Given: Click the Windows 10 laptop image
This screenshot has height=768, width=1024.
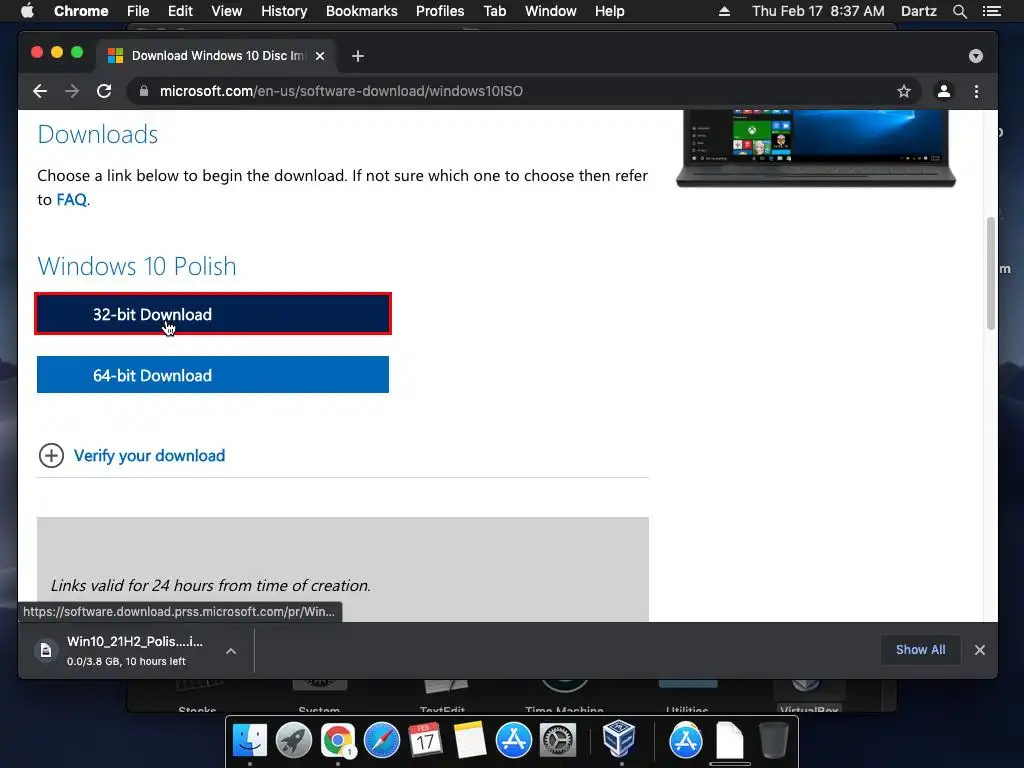Looking at the screenshot, I should [x=816, y=148].
